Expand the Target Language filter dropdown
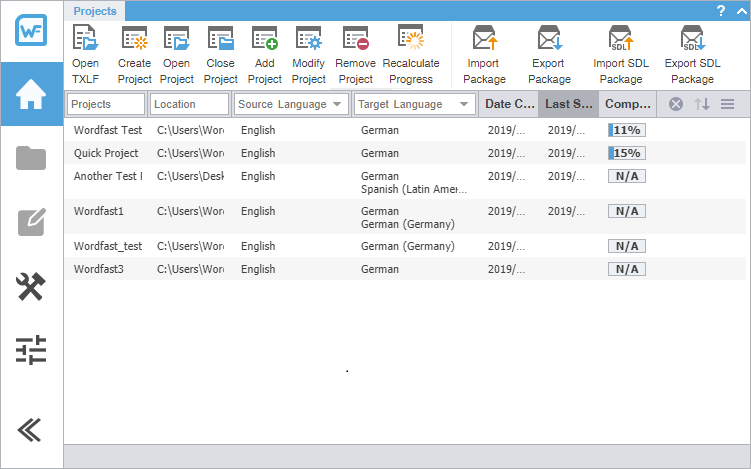The height and width of the screenshot is (469, 751). [465, 104]
